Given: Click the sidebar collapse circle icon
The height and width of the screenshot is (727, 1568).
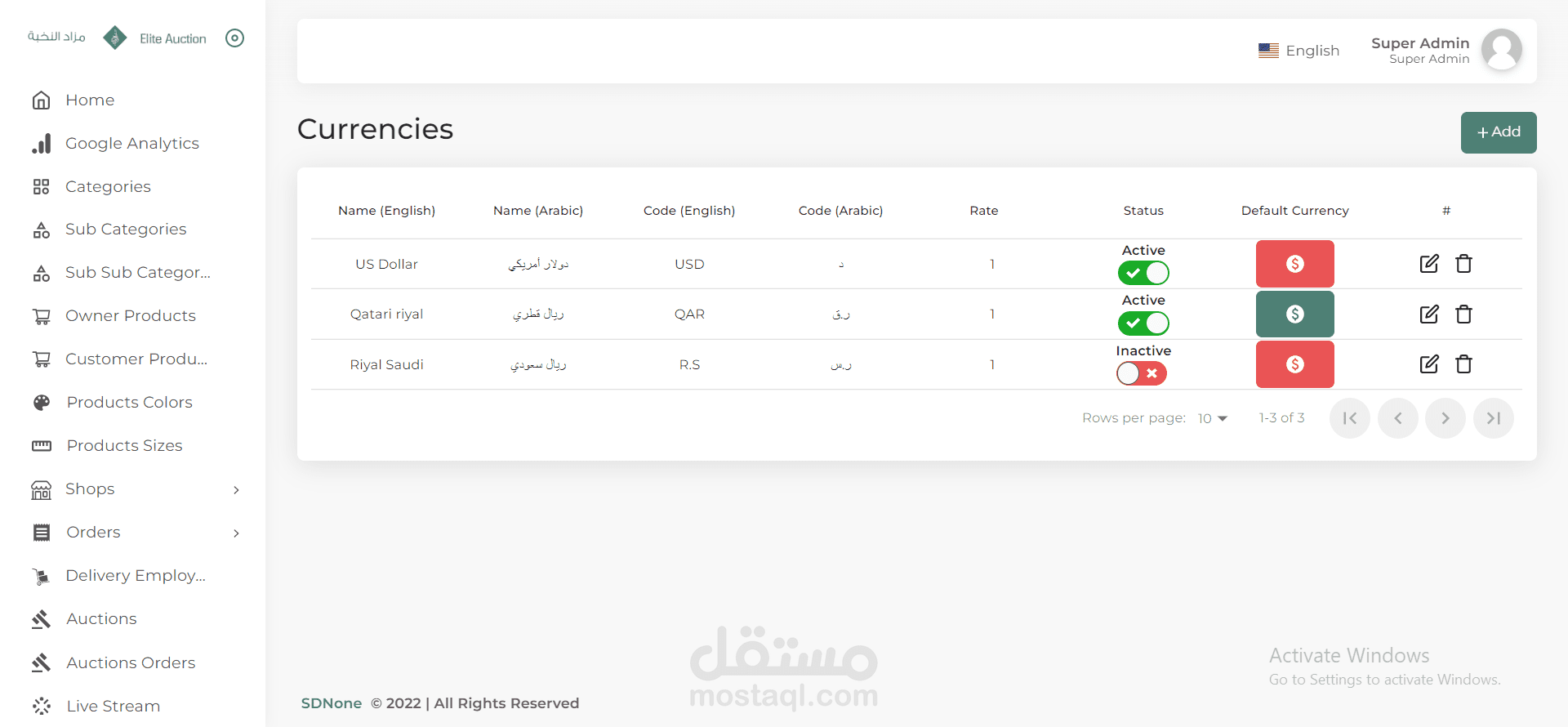Looking at the screenshot, I should click(234, 38).
